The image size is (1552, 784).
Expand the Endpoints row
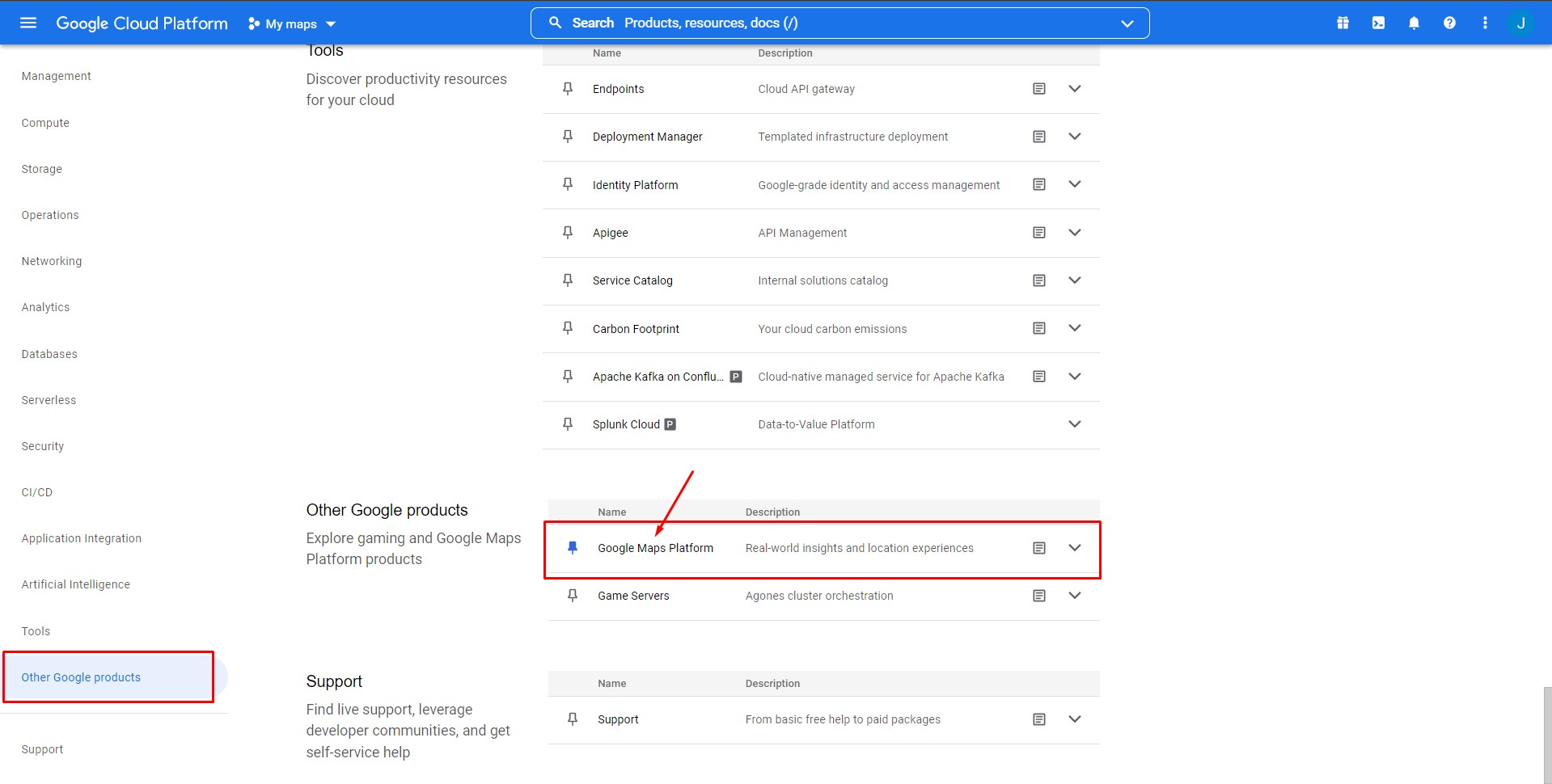pyautogui.click(x=1075, y=89)
